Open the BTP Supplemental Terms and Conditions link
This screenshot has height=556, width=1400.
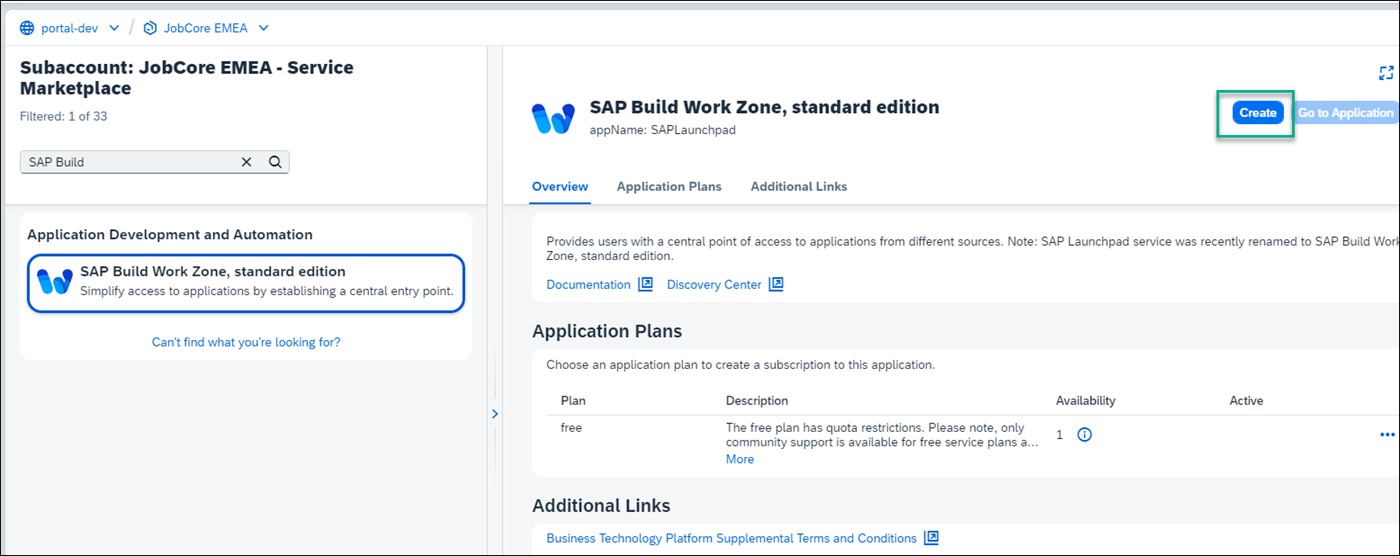(731, 538)
